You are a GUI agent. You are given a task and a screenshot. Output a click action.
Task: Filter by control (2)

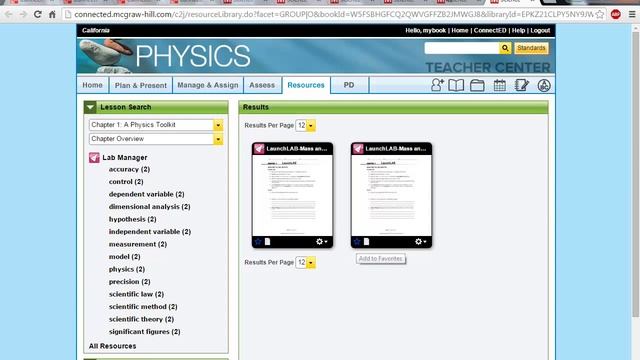126,182
